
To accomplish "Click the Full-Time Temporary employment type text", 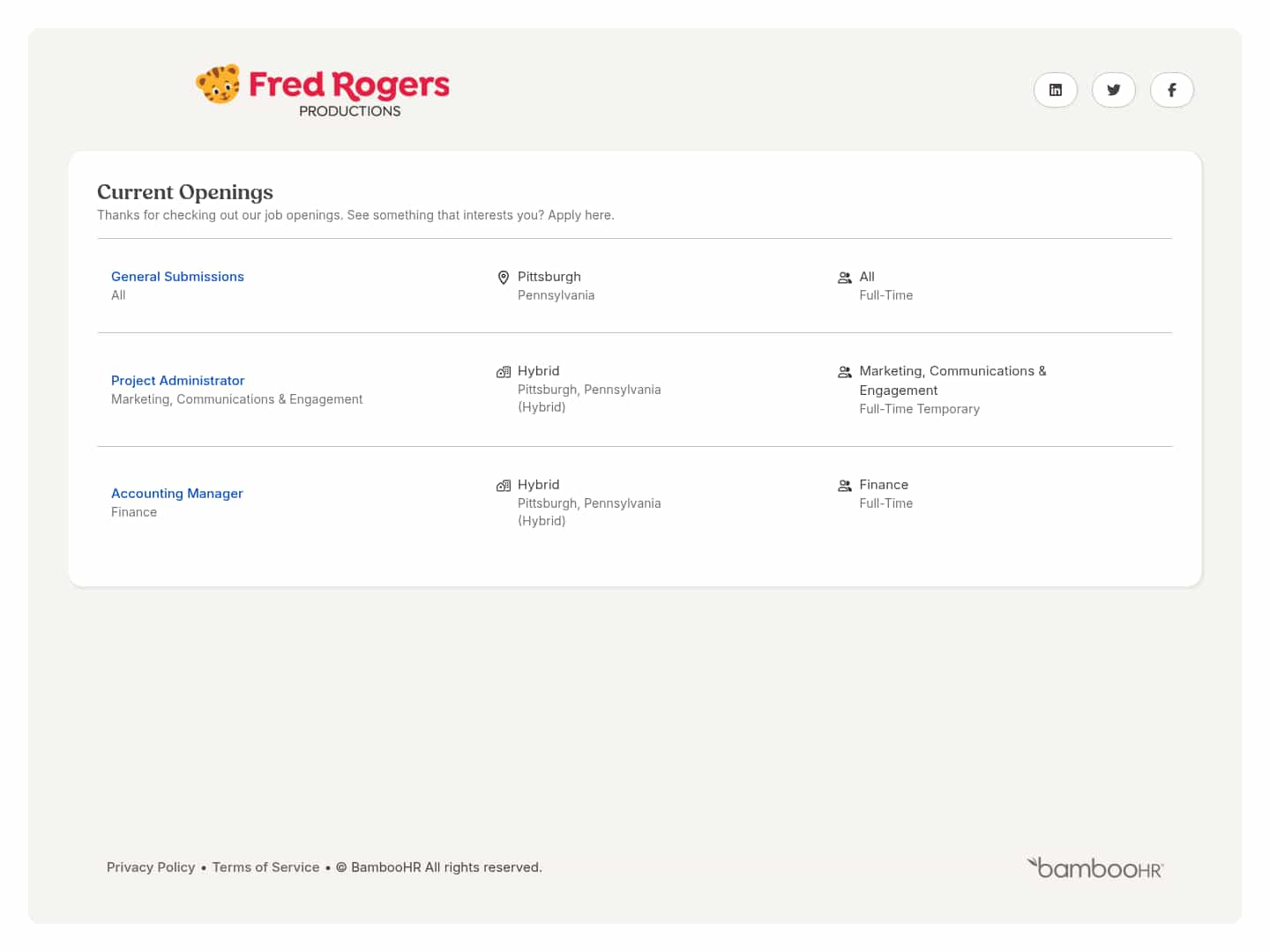I will click(919, 409).
